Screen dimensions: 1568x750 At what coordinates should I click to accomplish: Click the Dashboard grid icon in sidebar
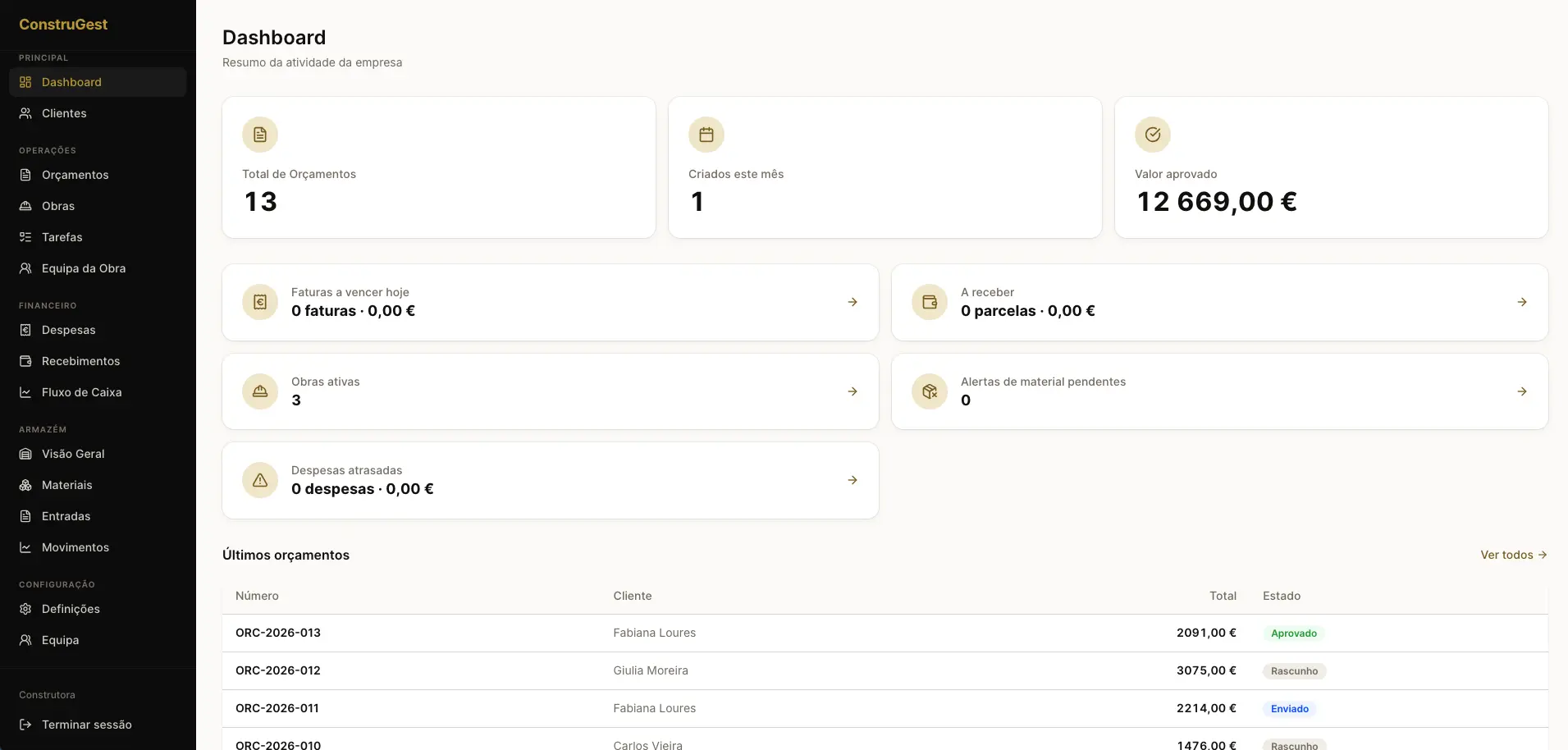25,82
